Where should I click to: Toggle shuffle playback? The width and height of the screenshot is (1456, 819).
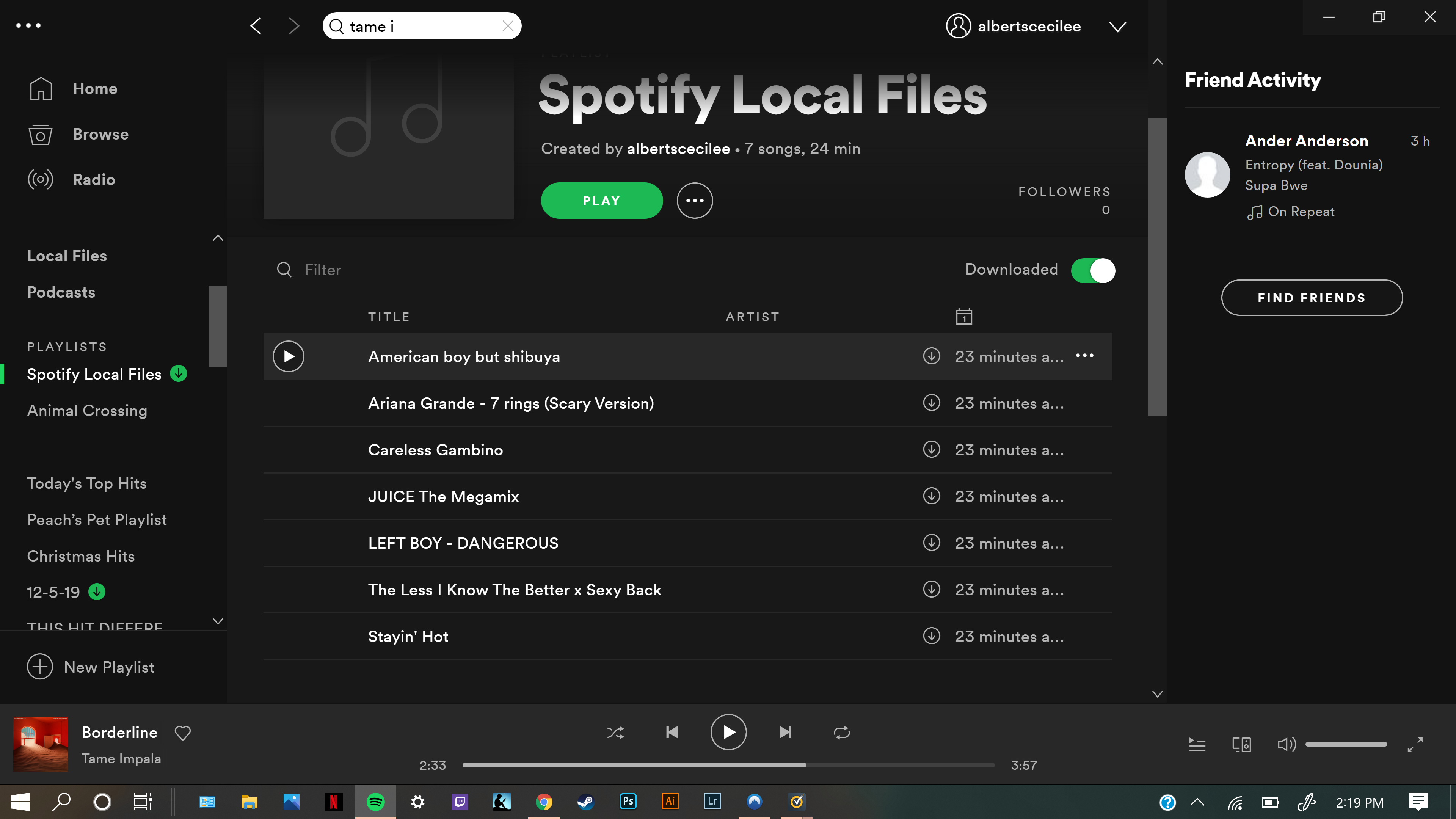(615, 733)
